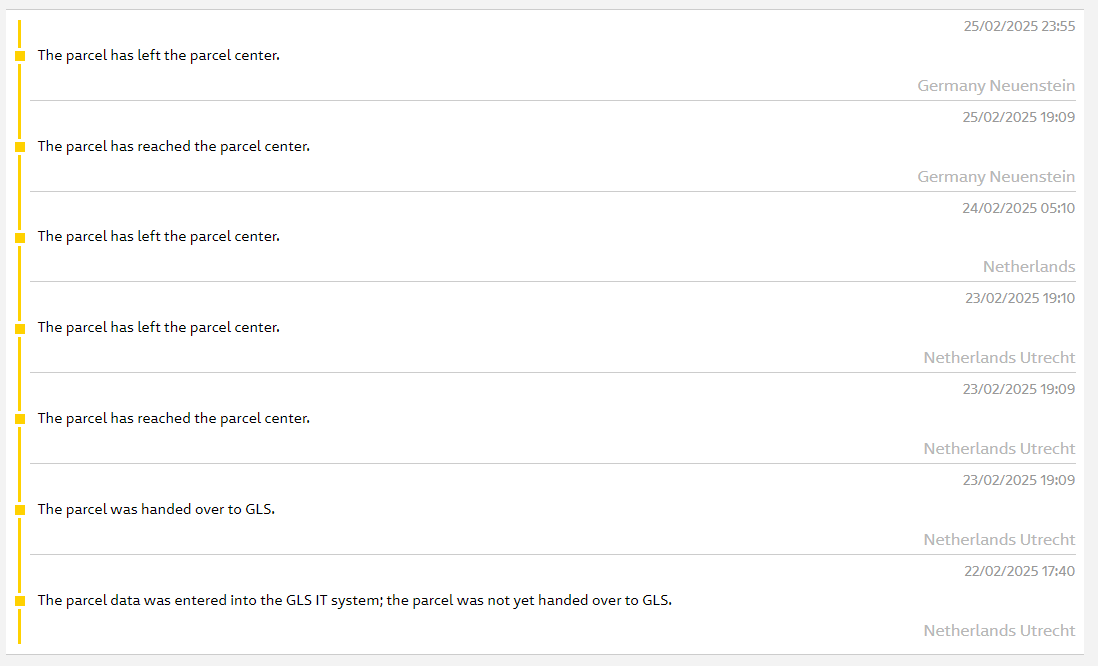
Task: Click the top Germany Neuenstein location label
Action: pyautogui.click(x=996, y=85)
